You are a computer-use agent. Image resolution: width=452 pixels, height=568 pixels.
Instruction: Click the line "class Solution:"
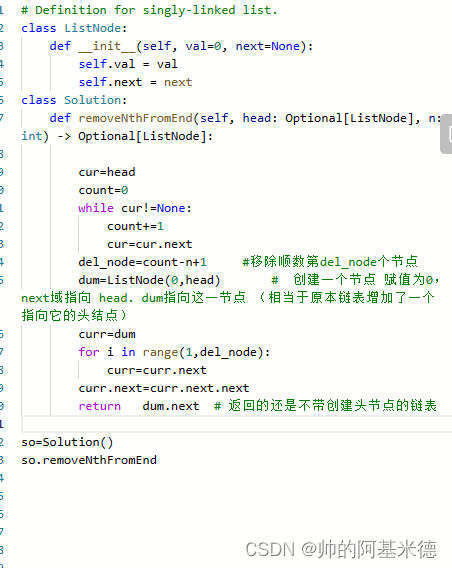[x=74, y=100]
